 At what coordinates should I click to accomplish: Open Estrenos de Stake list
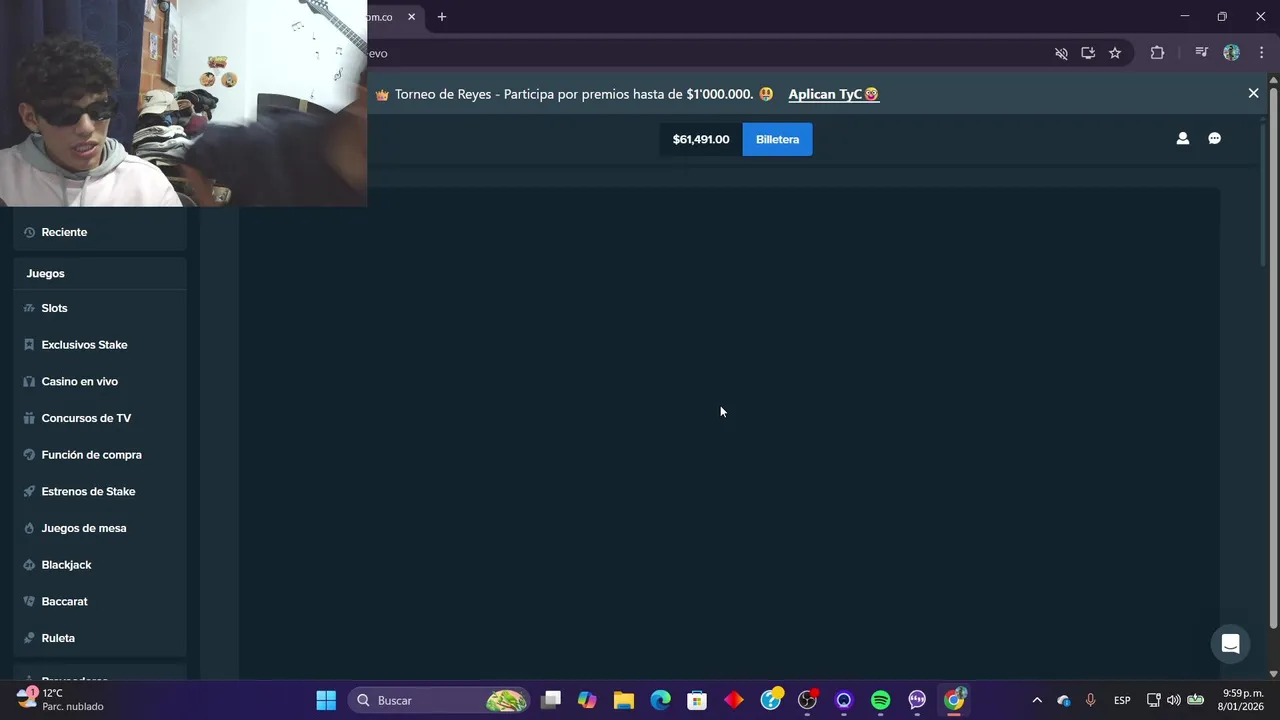[x=100, y=491]
